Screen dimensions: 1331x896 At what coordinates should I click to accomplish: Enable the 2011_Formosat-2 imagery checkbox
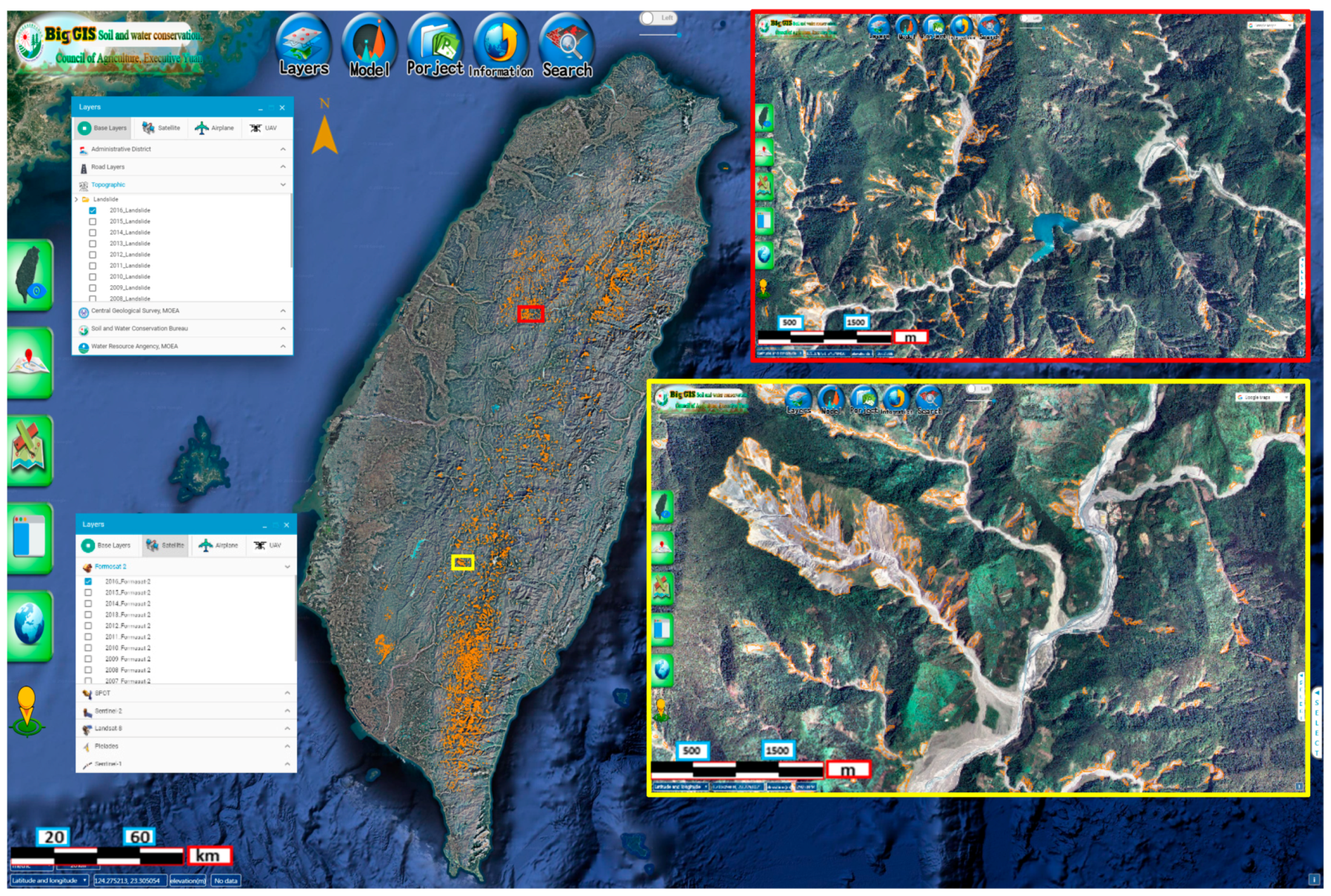pyautogui.click(x=88, y=637)
